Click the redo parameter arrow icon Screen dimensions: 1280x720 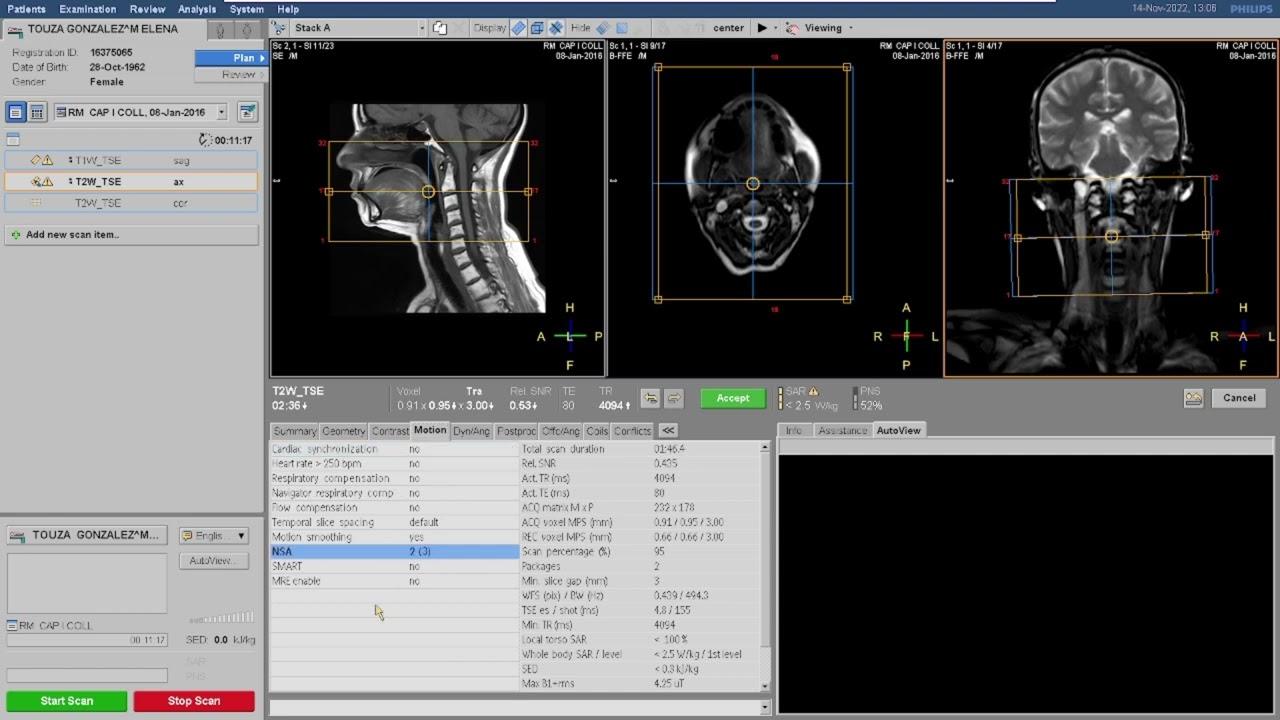click(x=673, y=398)
